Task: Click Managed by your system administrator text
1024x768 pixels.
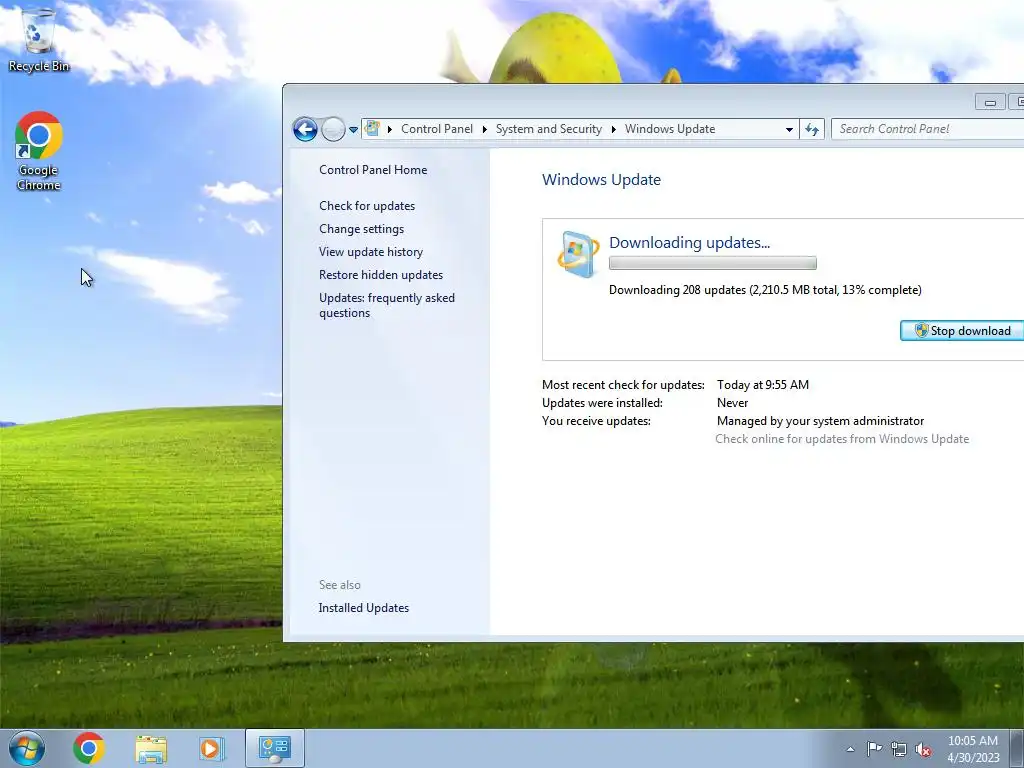Action: click(820, 421)
